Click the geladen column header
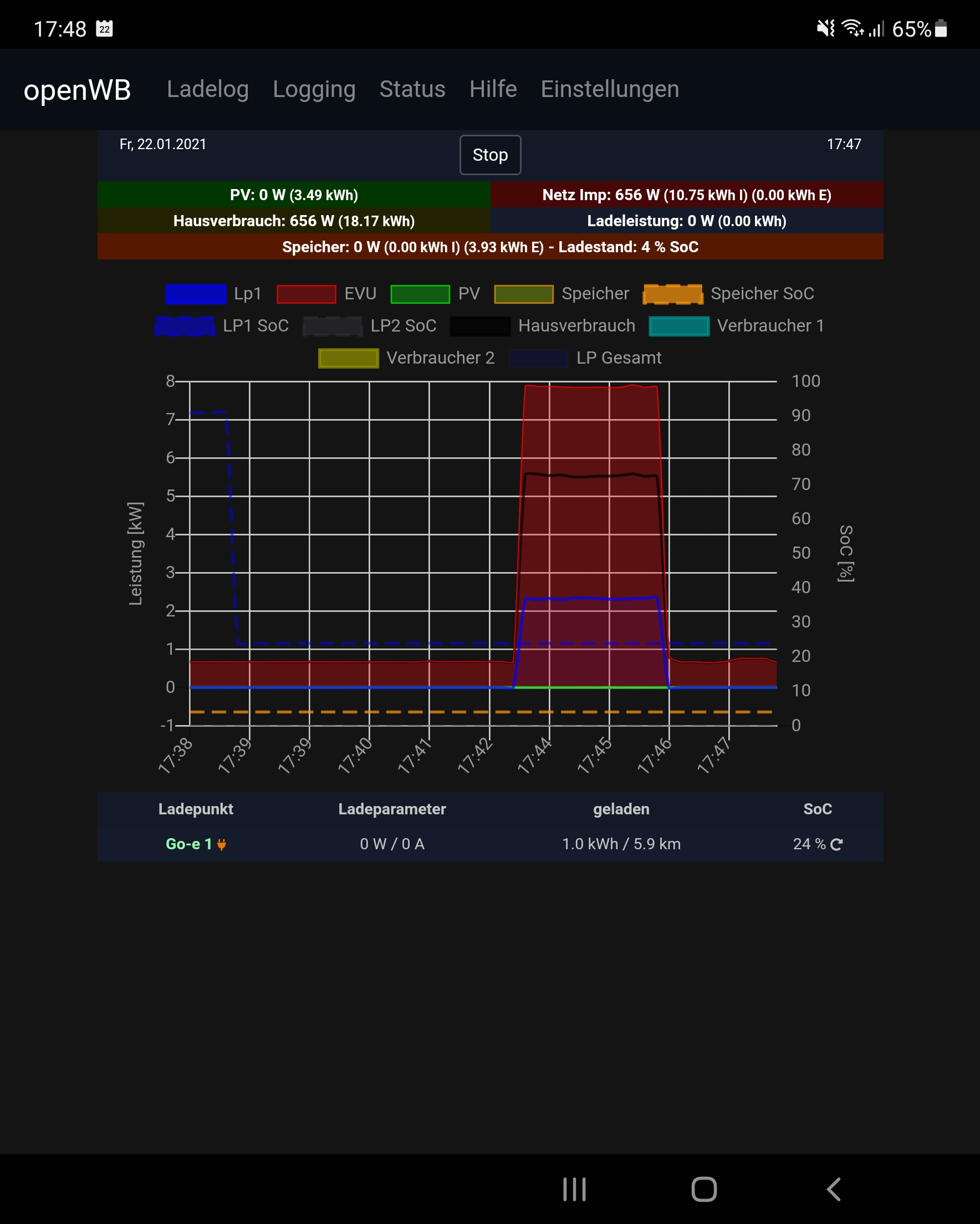The height and width of the screenshot is (1224, 980). pos(621,809)
